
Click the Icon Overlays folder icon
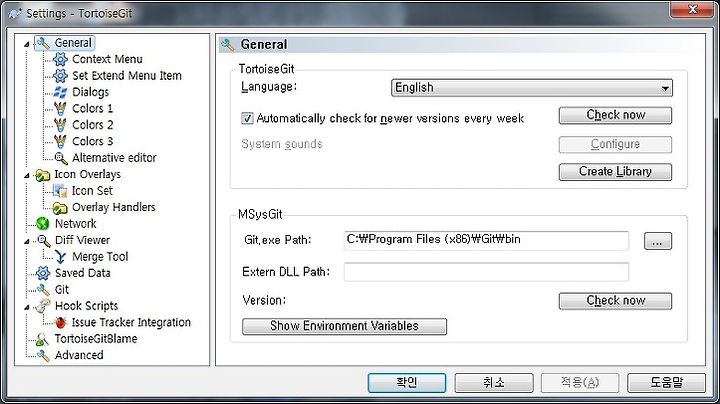point(43,174)
